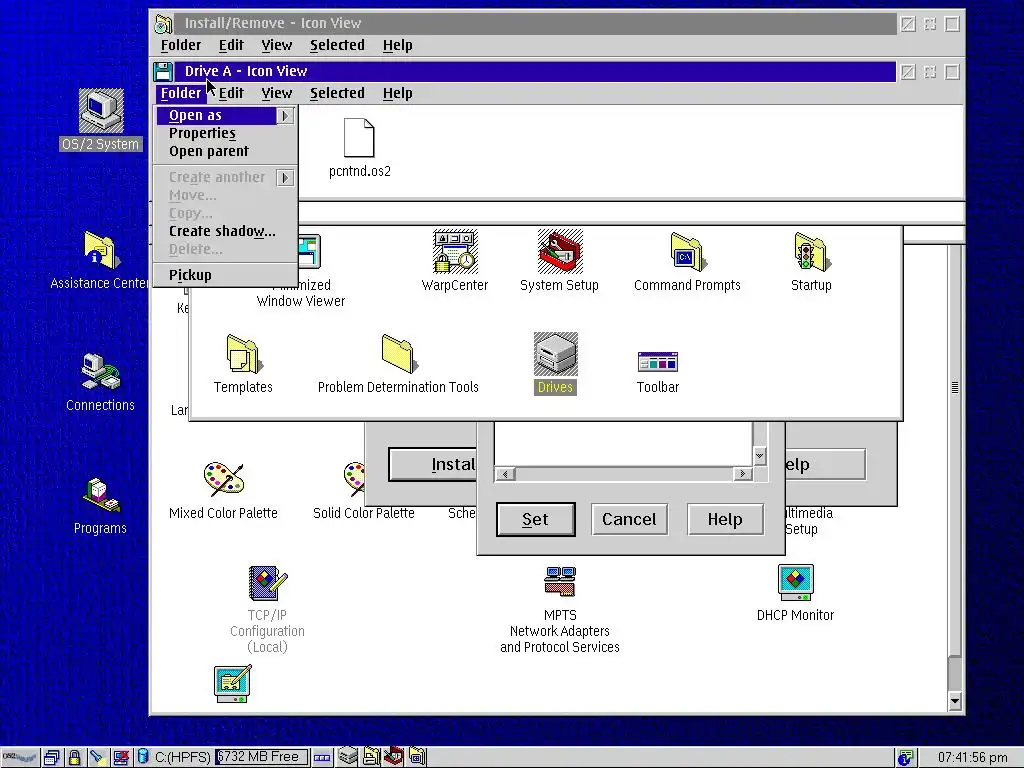Screen dimensions: 1024x768
Task: Open Edit menu in Install/Remove window
Action: (x=231, y=46)
